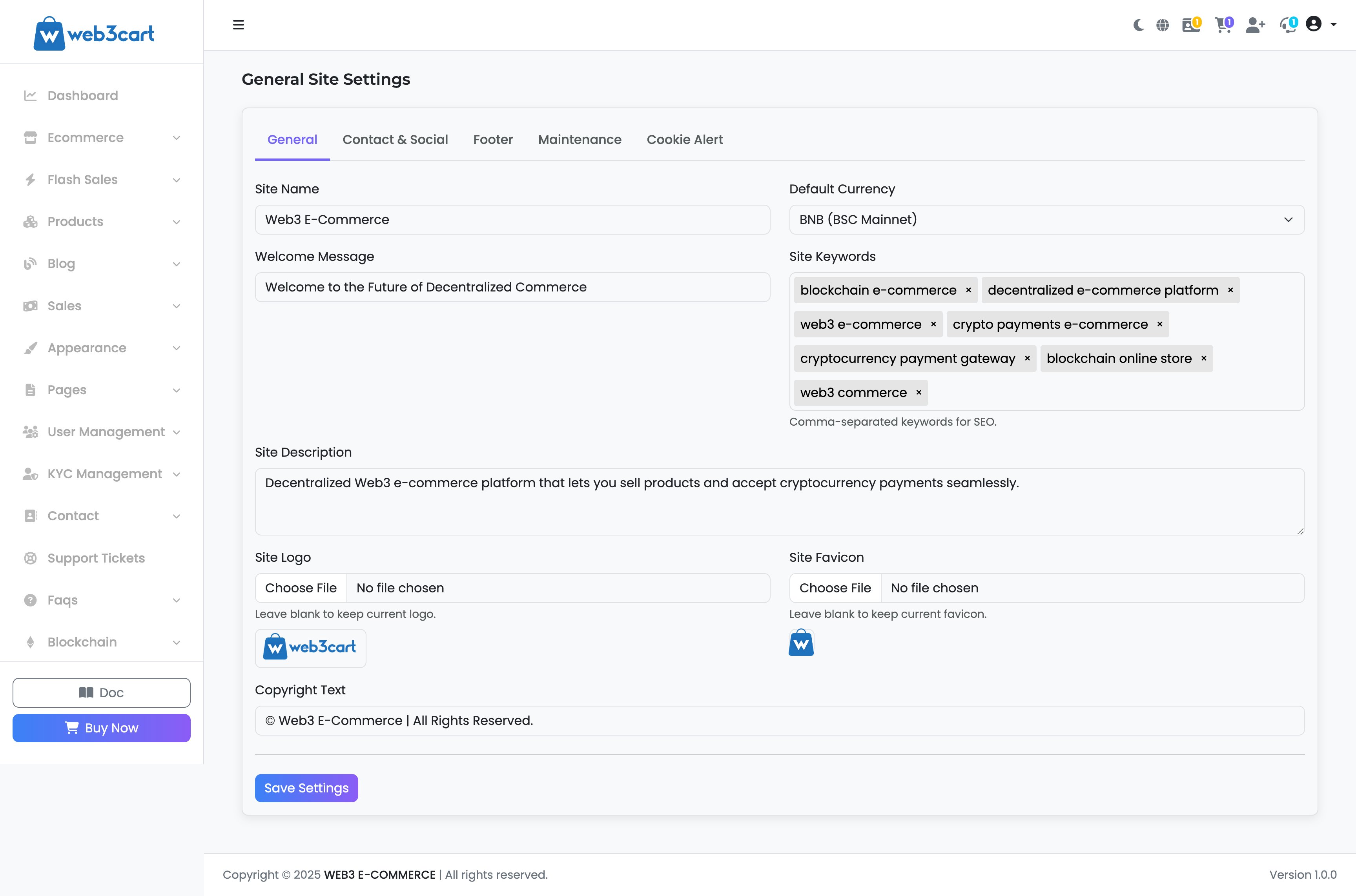
Task: Click the globe language icon
Action: (x=1162, y=25)
